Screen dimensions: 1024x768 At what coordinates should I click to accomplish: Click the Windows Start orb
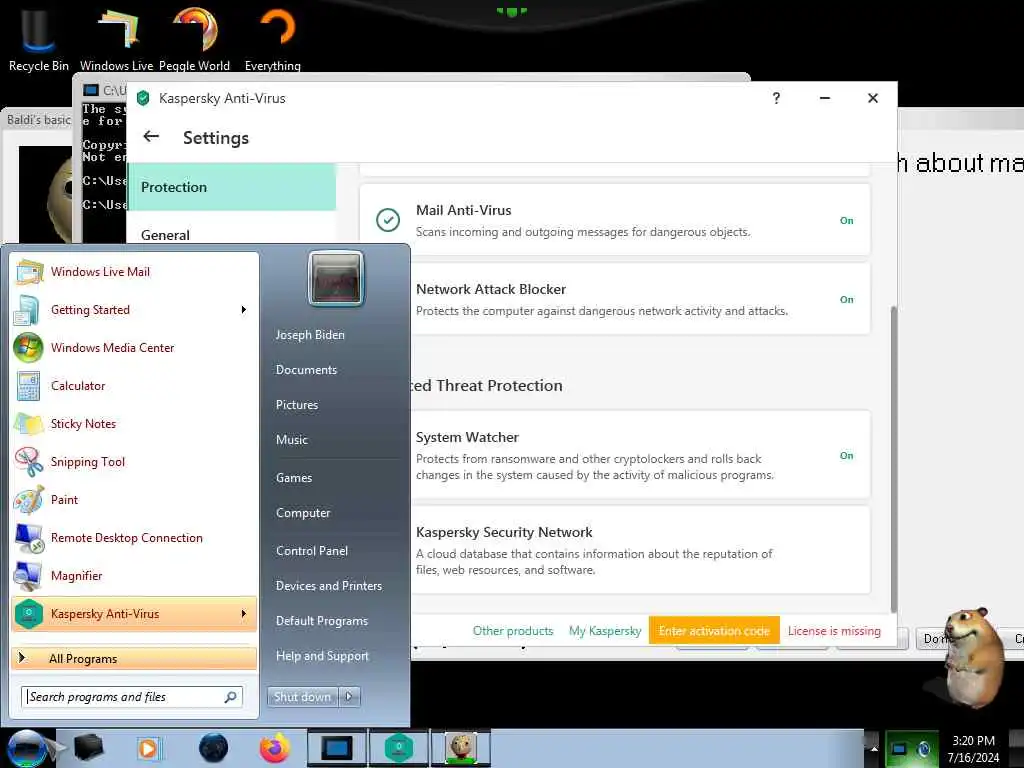(x=27, y=748)
